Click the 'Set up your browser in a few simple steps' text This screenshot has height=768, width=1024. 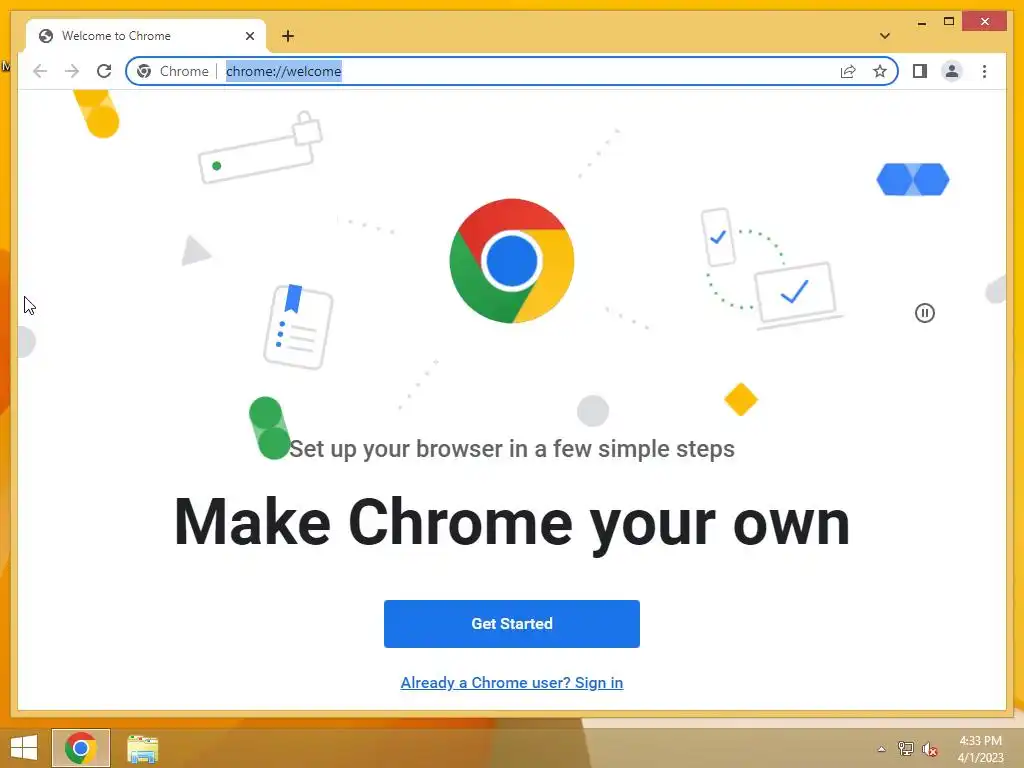(512, 449)
